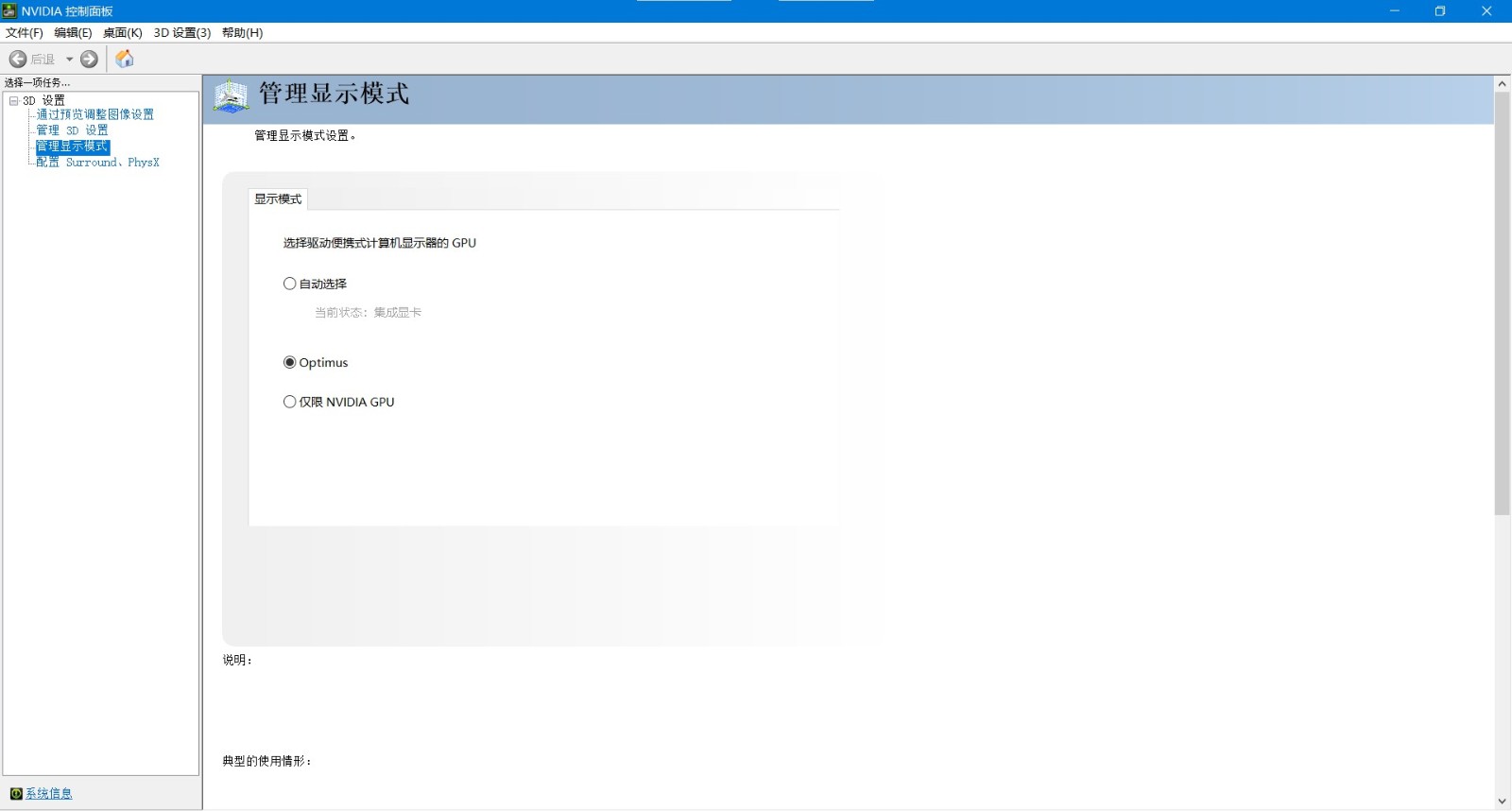Click the Forward arrow icon in toolbar

point(89,60)
